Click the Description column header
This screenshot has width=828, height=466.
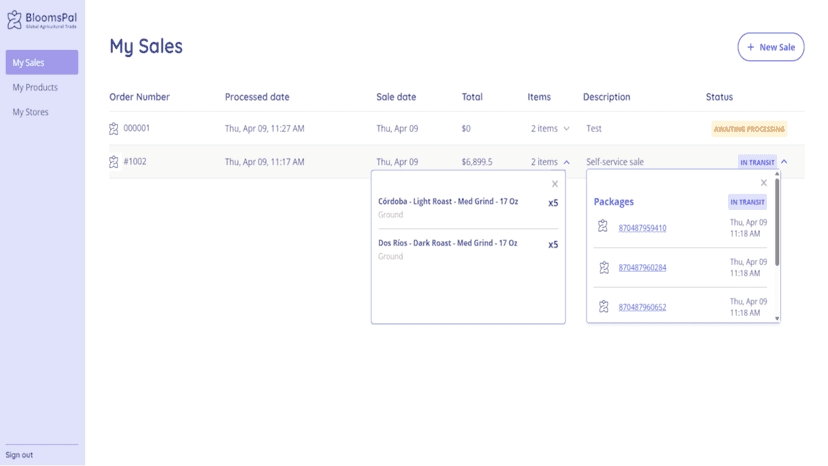click(x=606, y=97)
